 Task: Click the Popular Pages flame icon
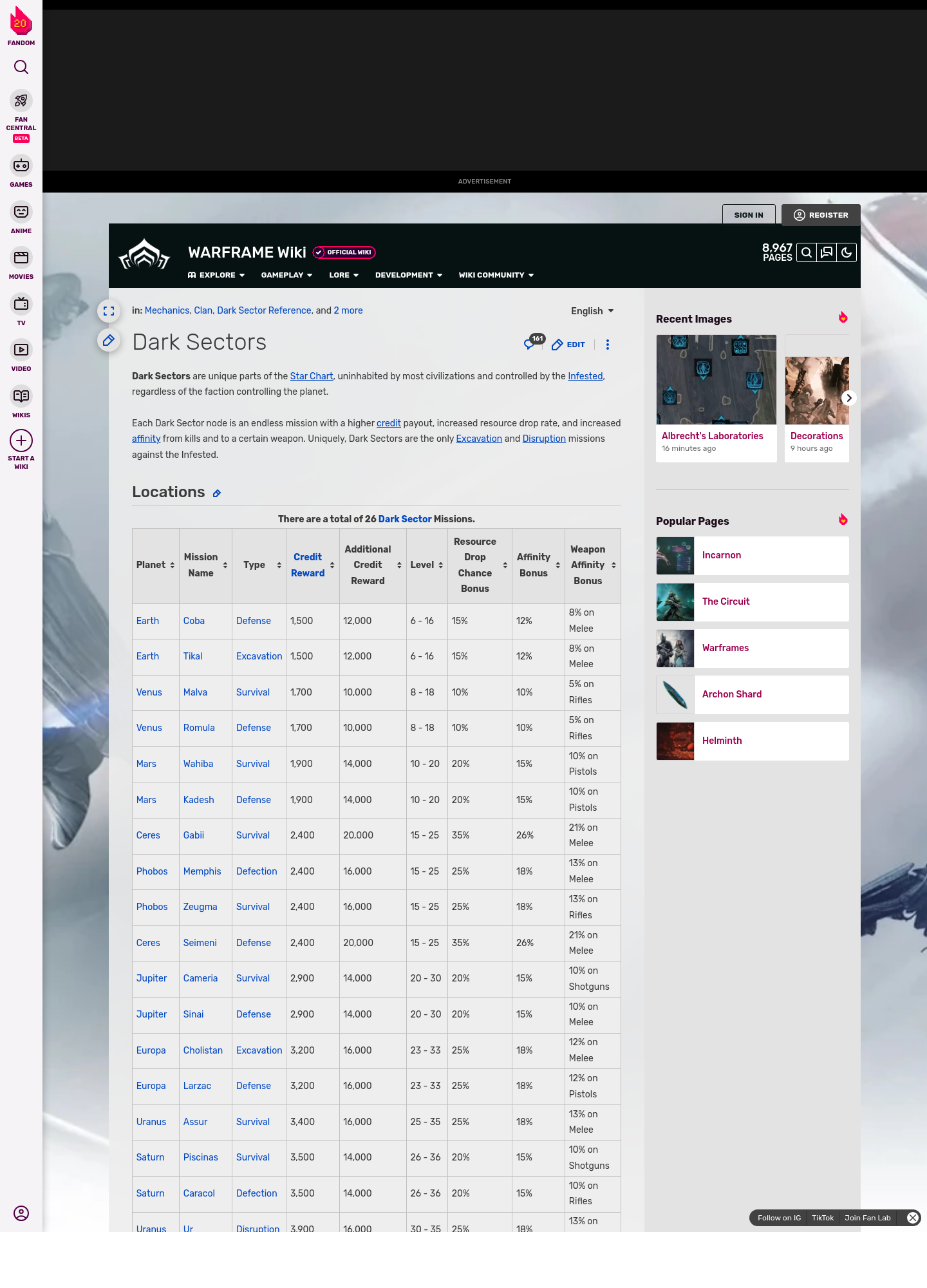click(x=843, y=520)
